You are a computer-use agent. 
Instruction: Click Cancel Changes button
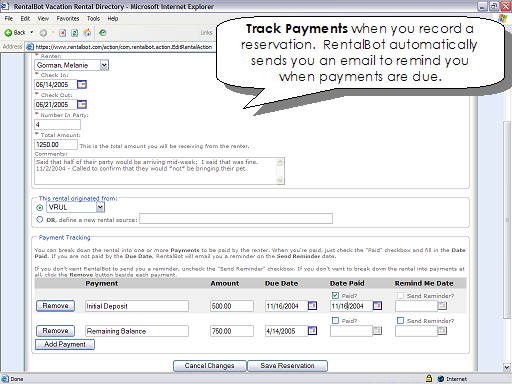(210, 366)
